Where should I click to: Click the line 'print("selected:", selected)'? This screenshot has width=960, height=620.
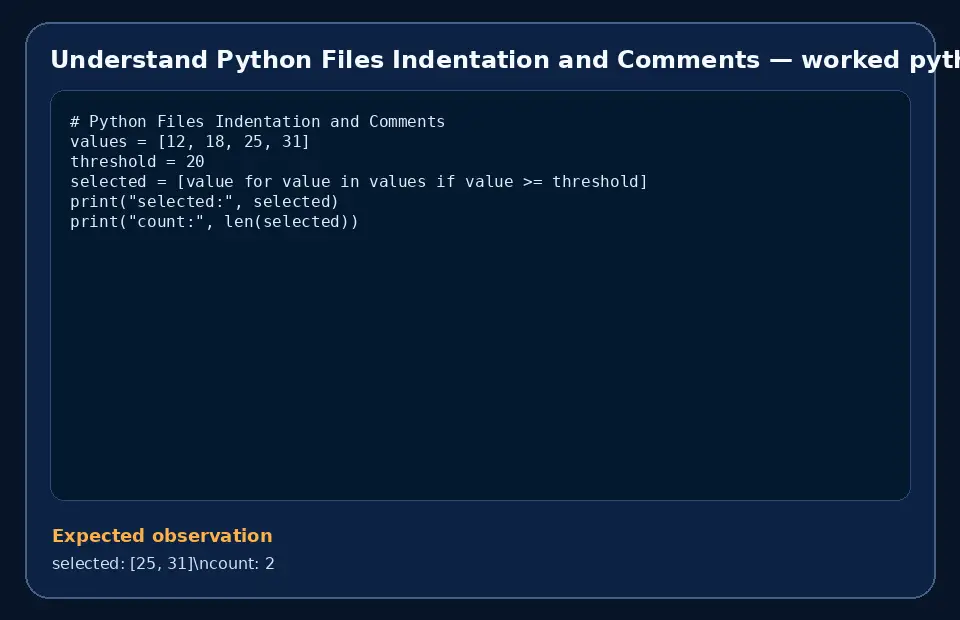point(204,202)
